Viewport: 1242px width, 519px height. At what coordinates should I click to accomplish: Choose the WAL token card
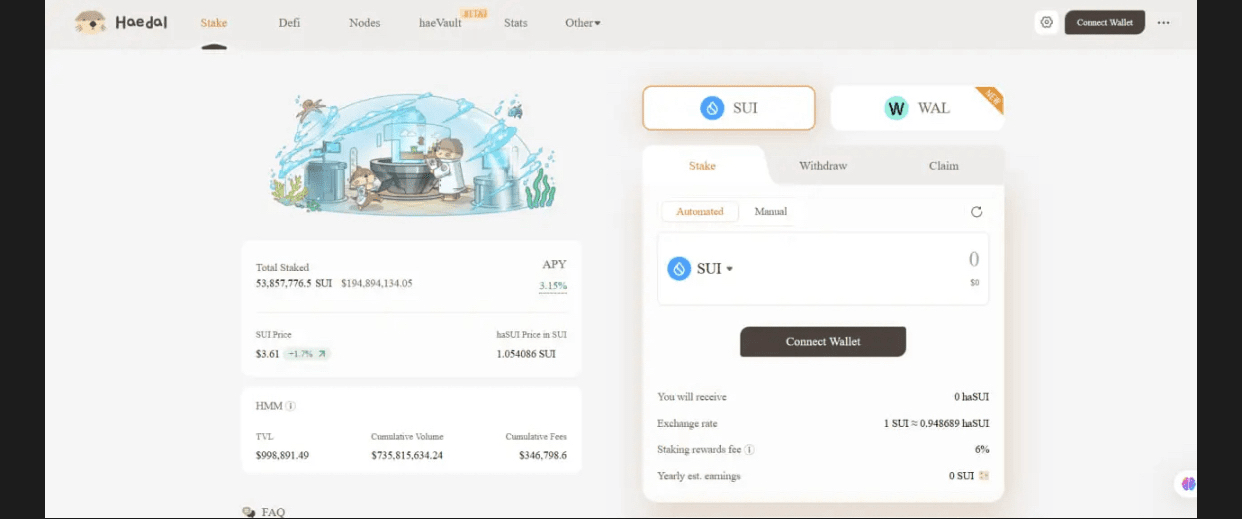pyautogui.click(x=917, y=108)
